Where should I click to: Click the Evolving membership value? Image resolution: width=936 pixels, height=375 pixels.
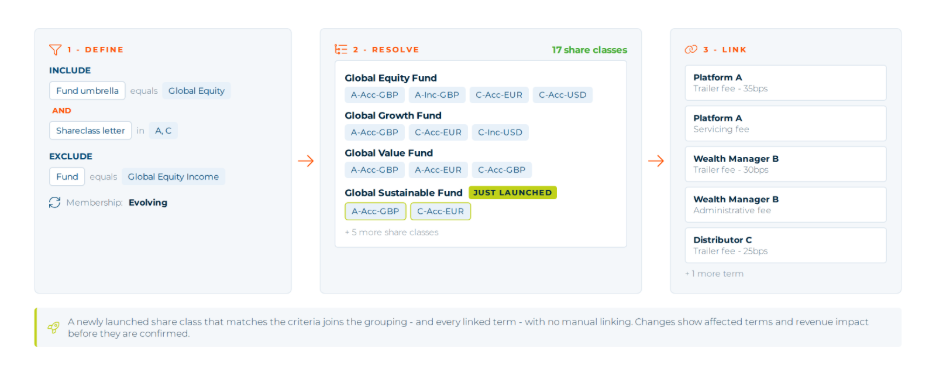[148, 202]
